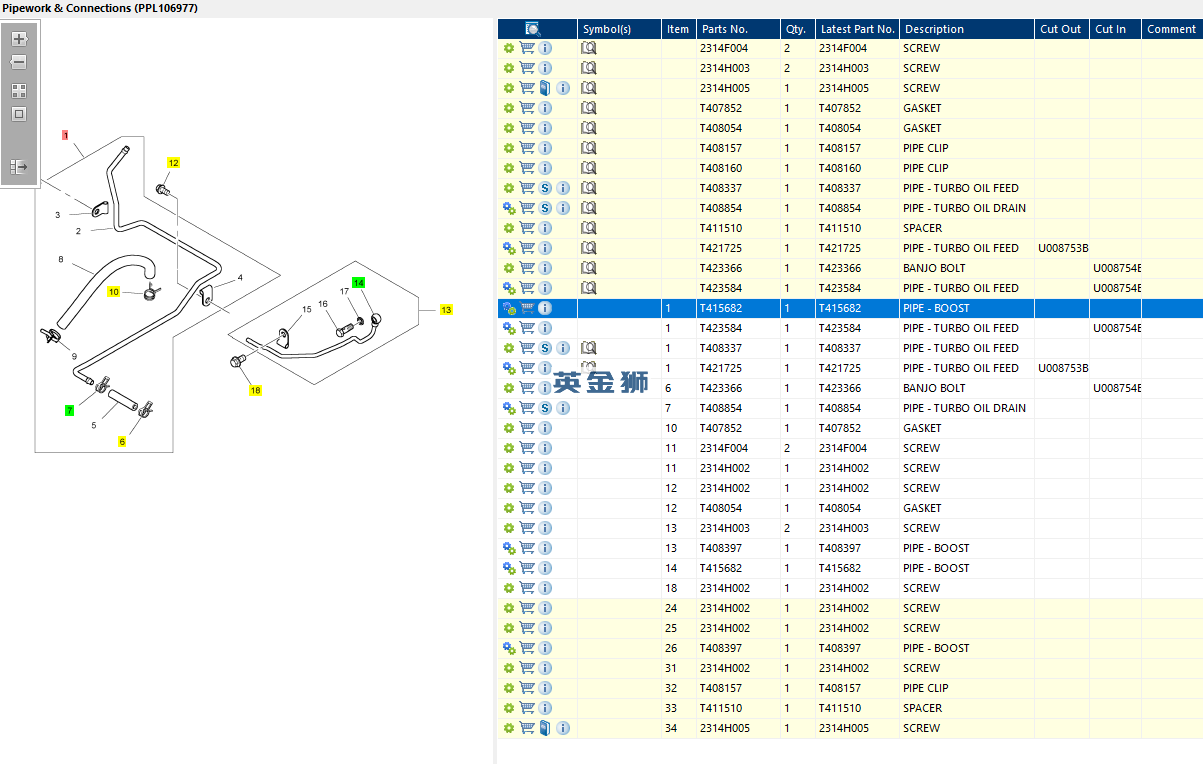This screenshot has width=1203, height=764.
Task: Sort by the Qty. column header
Action: point(796,29)
